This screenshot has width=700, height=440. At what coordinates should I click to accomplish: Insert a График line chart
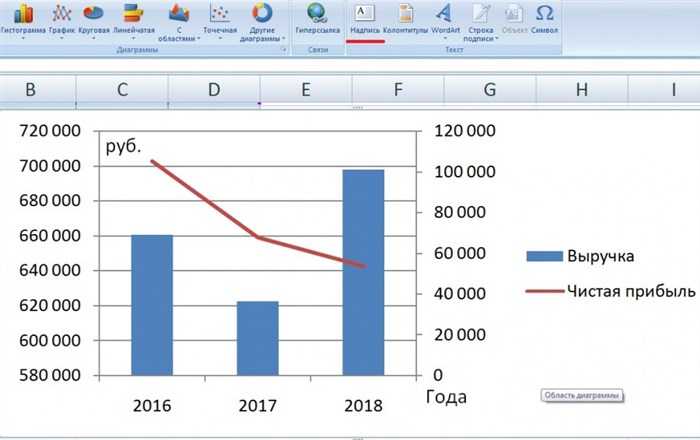click(62, 21)
